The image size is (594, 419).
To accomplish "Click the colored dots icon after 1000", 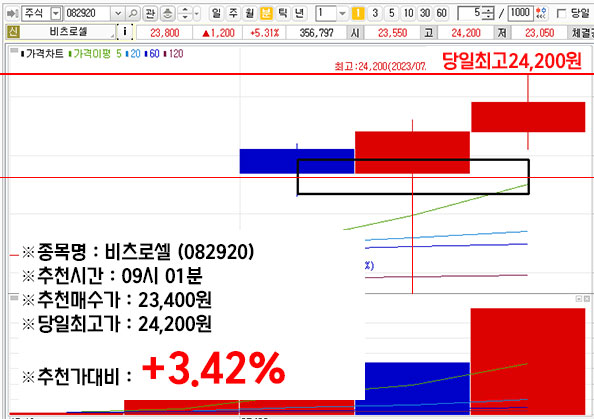I will [541, 13].
